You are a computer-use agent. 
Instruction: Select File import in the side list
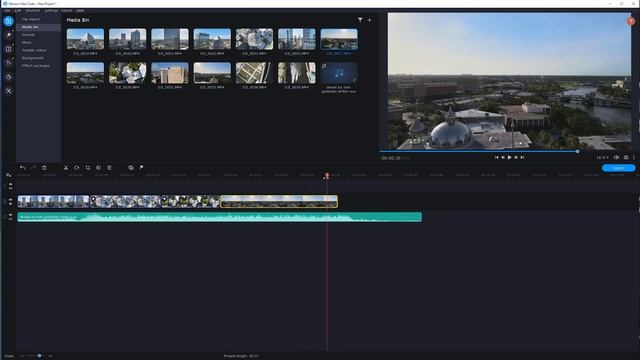tap(31, 19)
